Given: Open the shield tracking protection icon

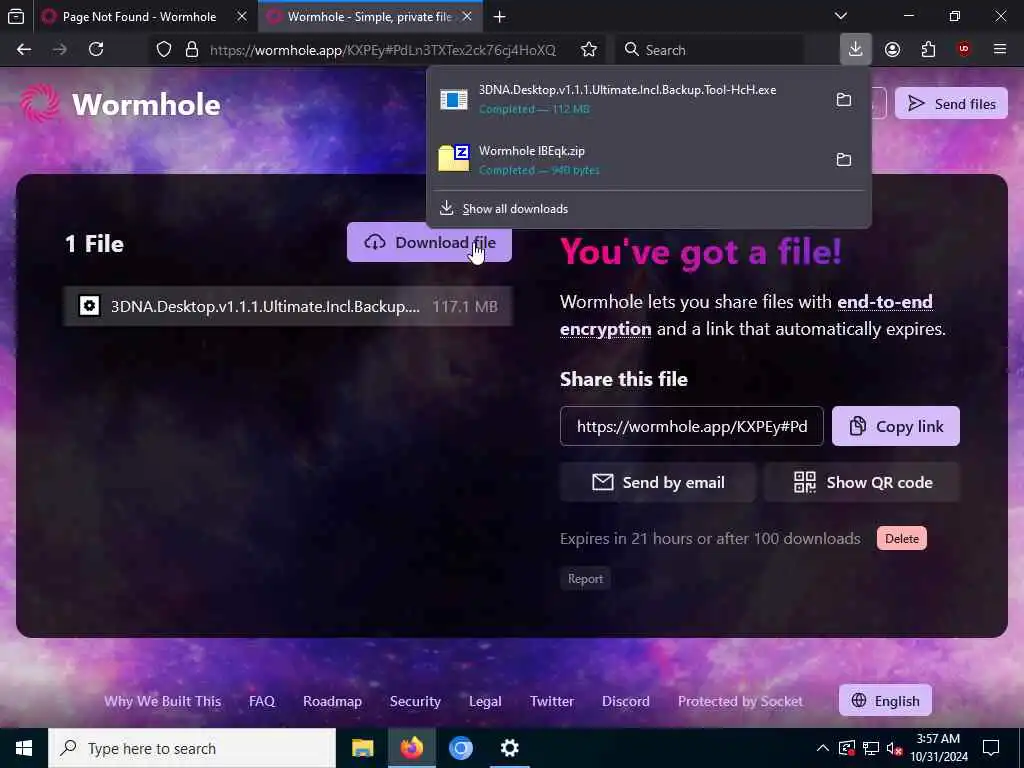Looking at the screenshot, I should 164,50.
